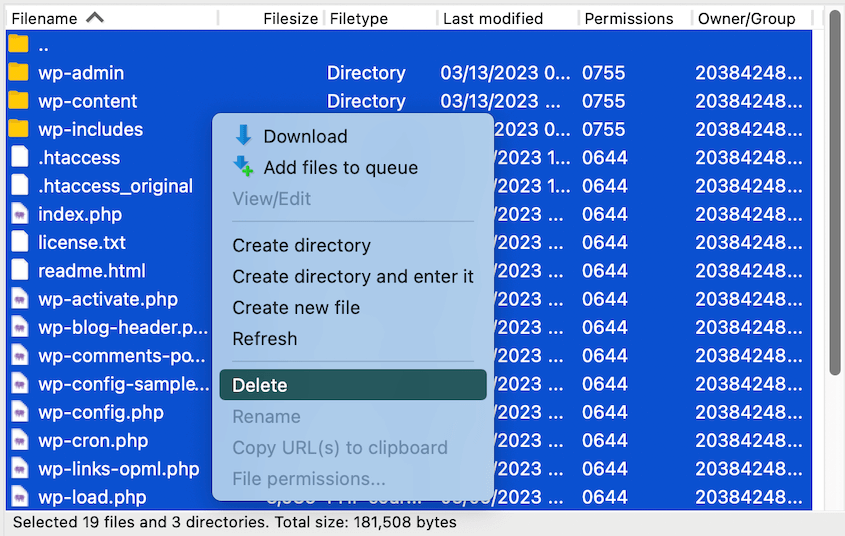Sort by the Filename column sort arrow

tap(95, 18)
